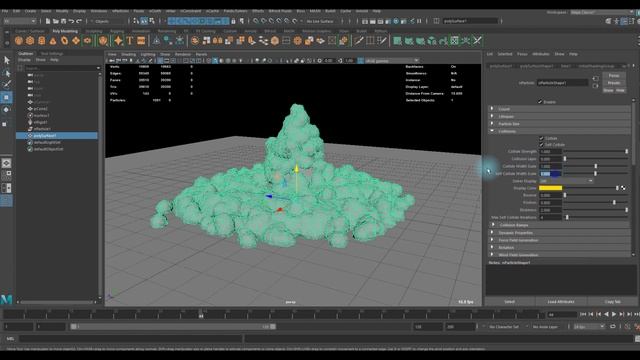Click the Save Scene icon
This screenshot has width=640, height=360.
[x=63, y=21]
